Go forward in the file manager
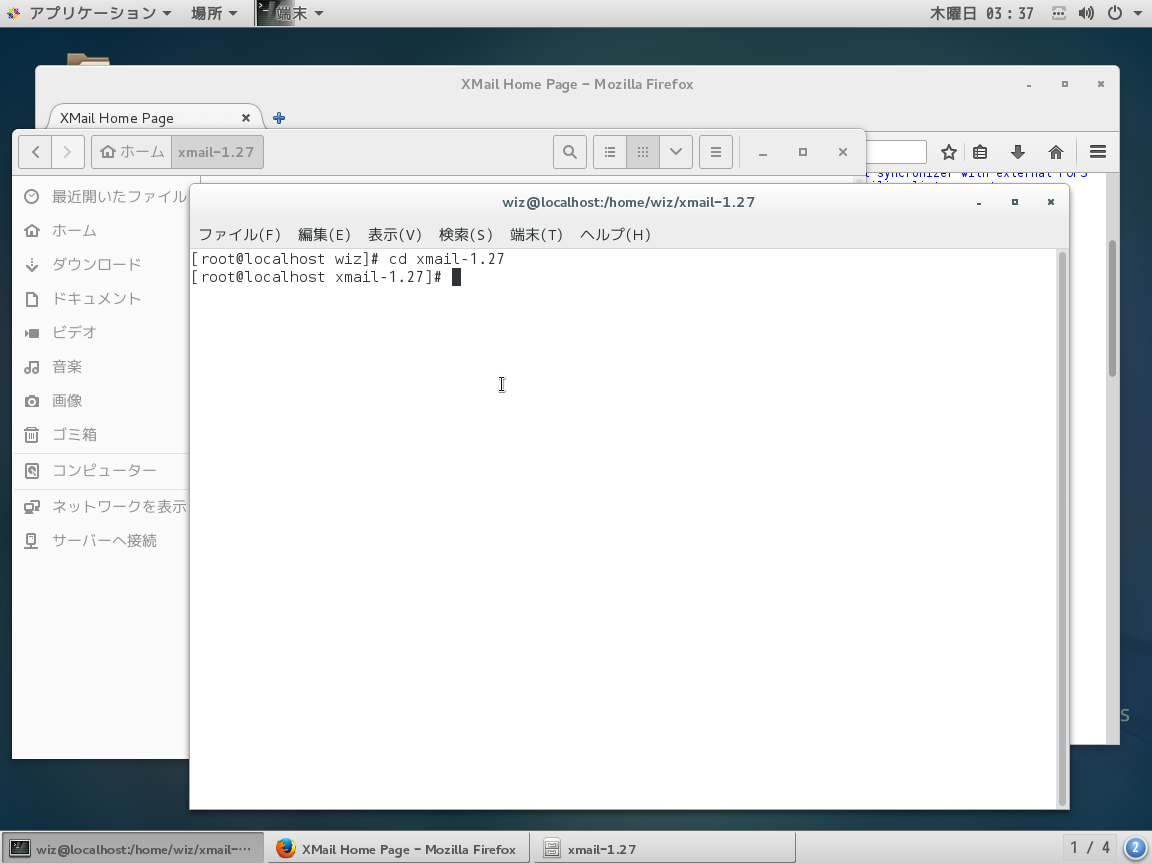1152x864 pixels. (x=68, y=152)
